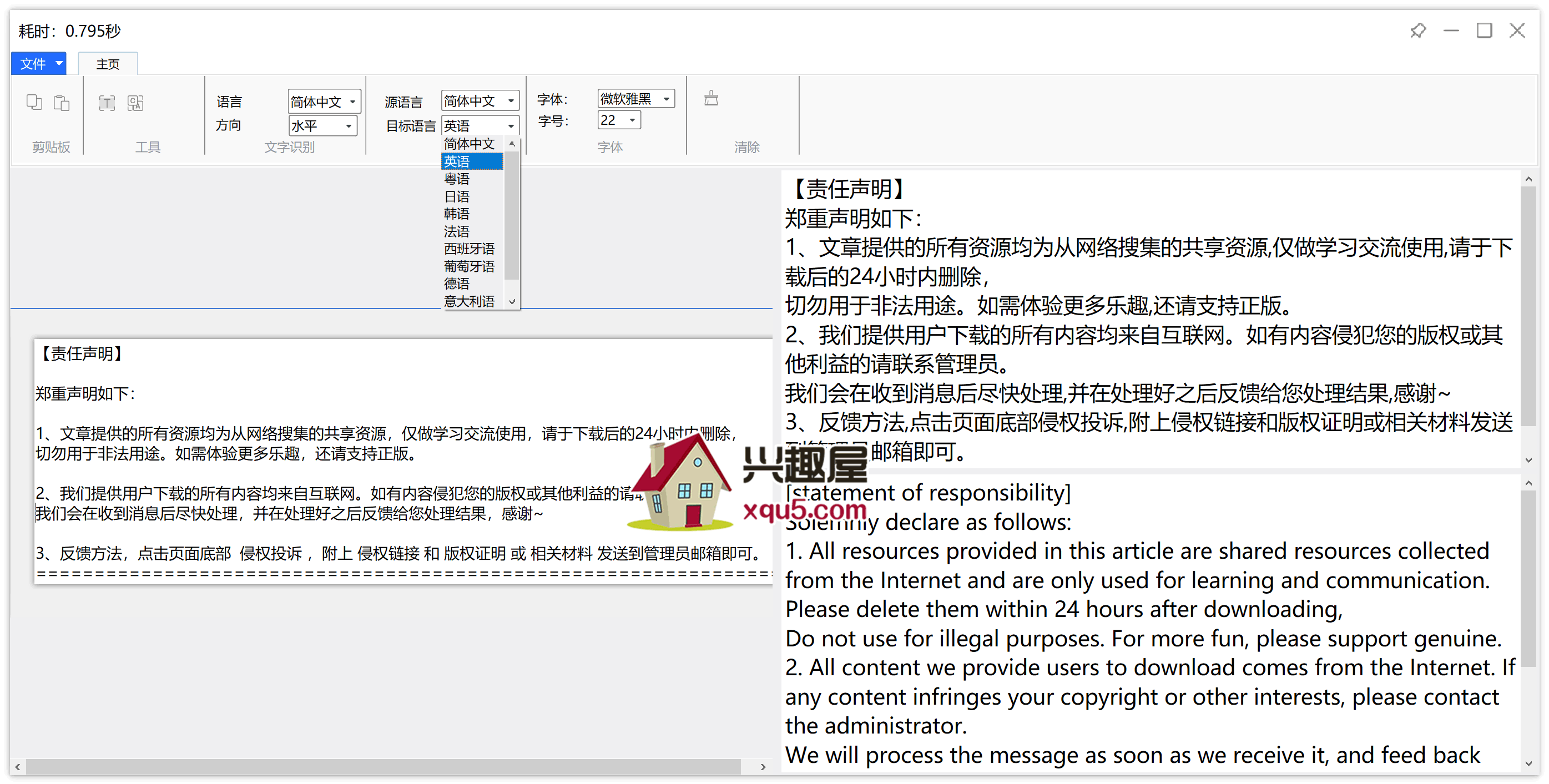Image resolution: width=1549 pixels, height=784 pixels.
Task: Choose 简体中文 in target language list
Action: 473,144
